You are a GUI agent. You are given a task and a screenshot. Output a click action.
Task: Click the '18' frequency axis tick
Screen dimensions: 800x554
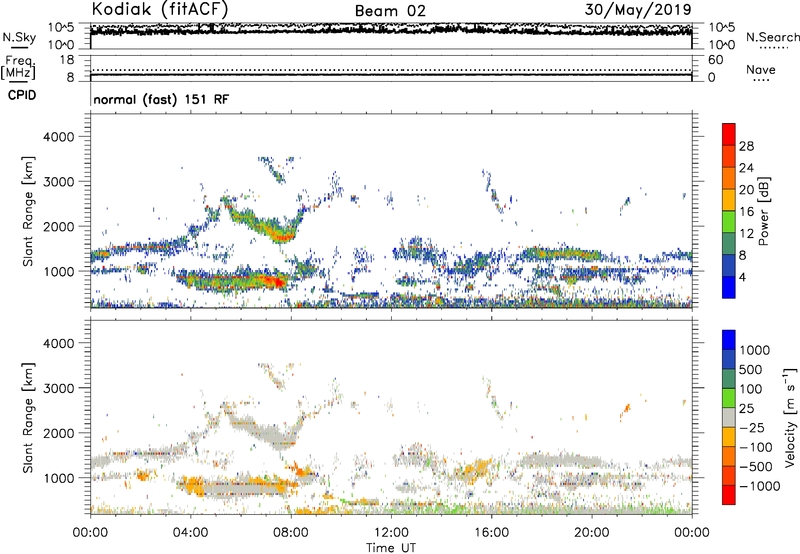click(67, 60)
